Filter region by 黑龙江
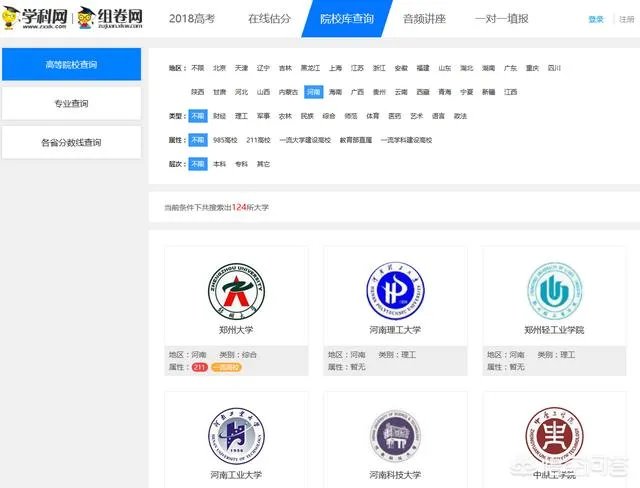Screen dimensions: 640x488 310,68
